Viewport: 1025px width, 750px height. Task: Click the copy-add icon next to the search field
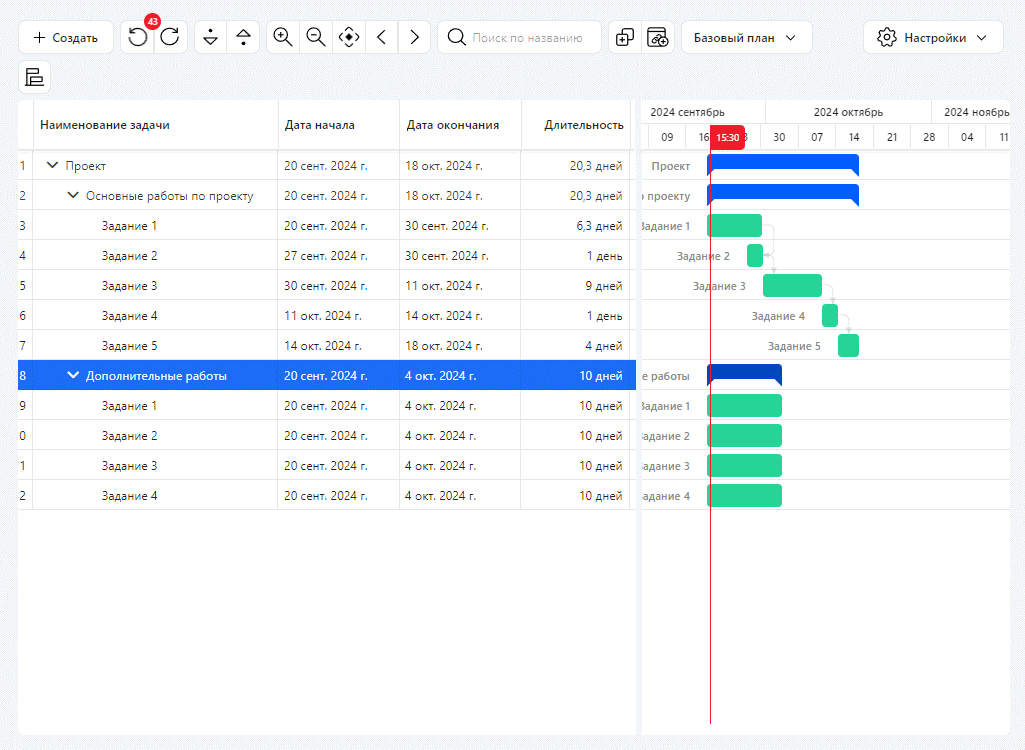tap(625, 37)
